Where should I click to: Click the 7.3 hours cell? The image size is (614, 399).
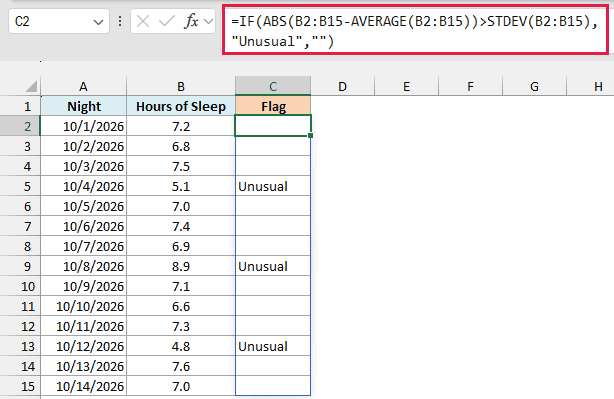click(x=181, y=326)
